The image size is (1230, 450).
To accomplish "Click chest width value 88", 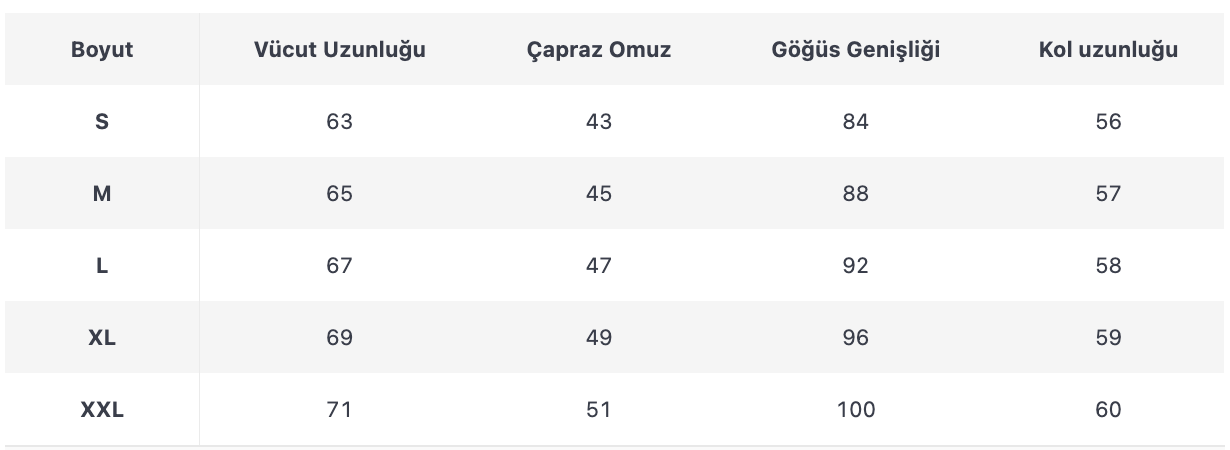I will (856, 194).
